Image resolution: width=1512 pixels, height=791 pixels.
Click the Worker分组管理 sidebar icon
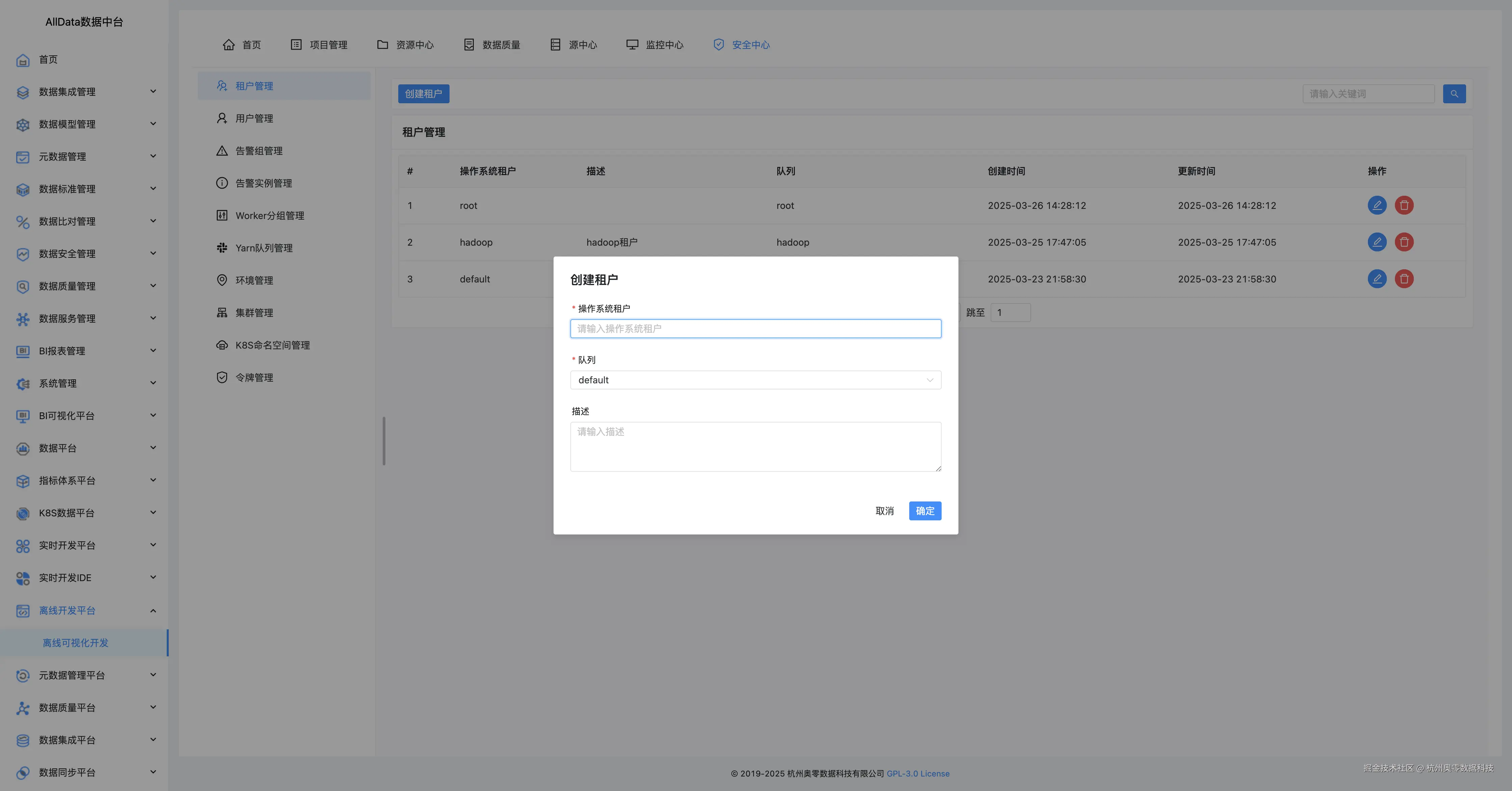coord(222,215)
